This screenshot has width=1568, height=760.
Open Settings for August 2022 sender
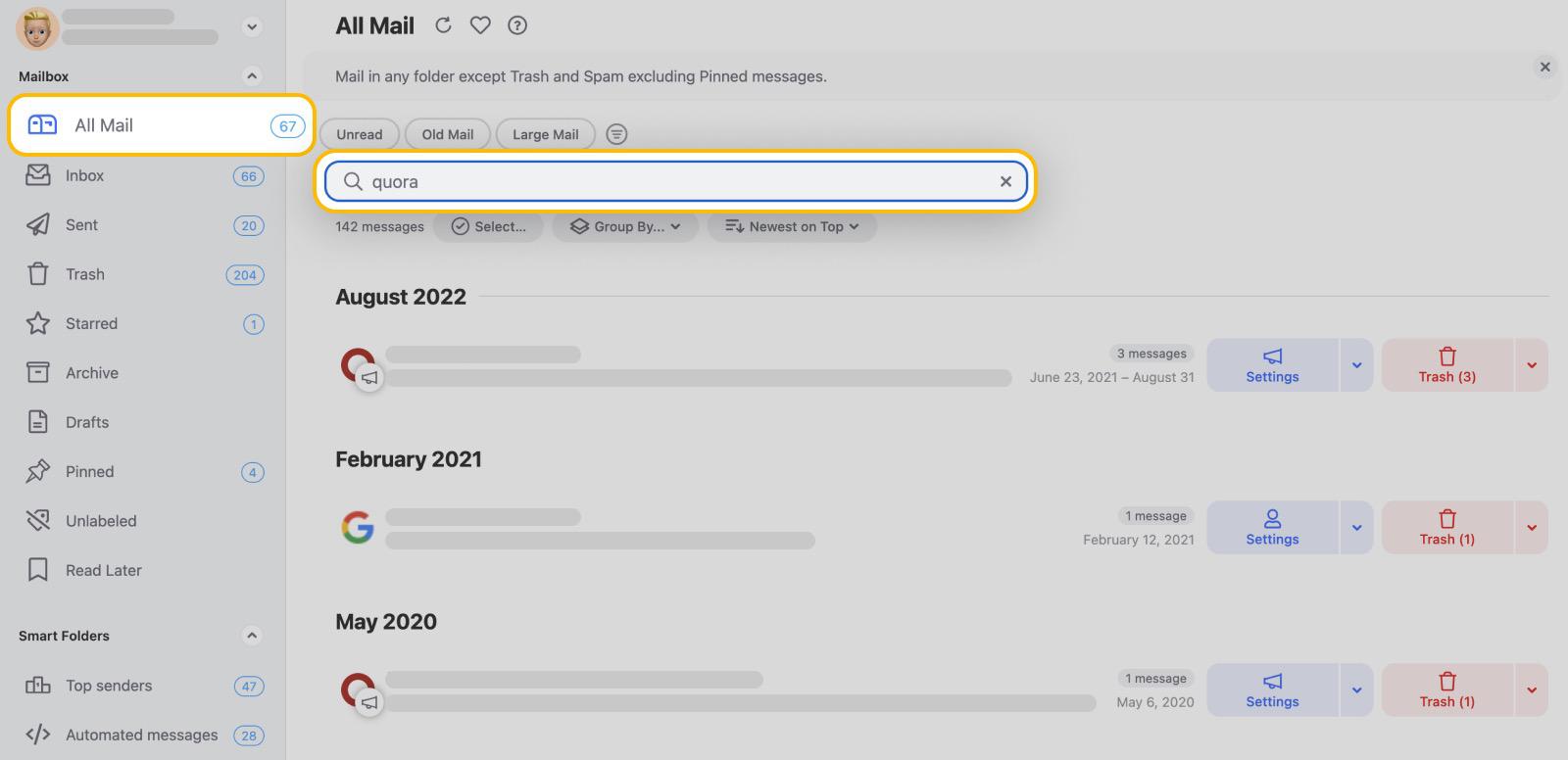pyautogui.click(x=1272, y=365)
